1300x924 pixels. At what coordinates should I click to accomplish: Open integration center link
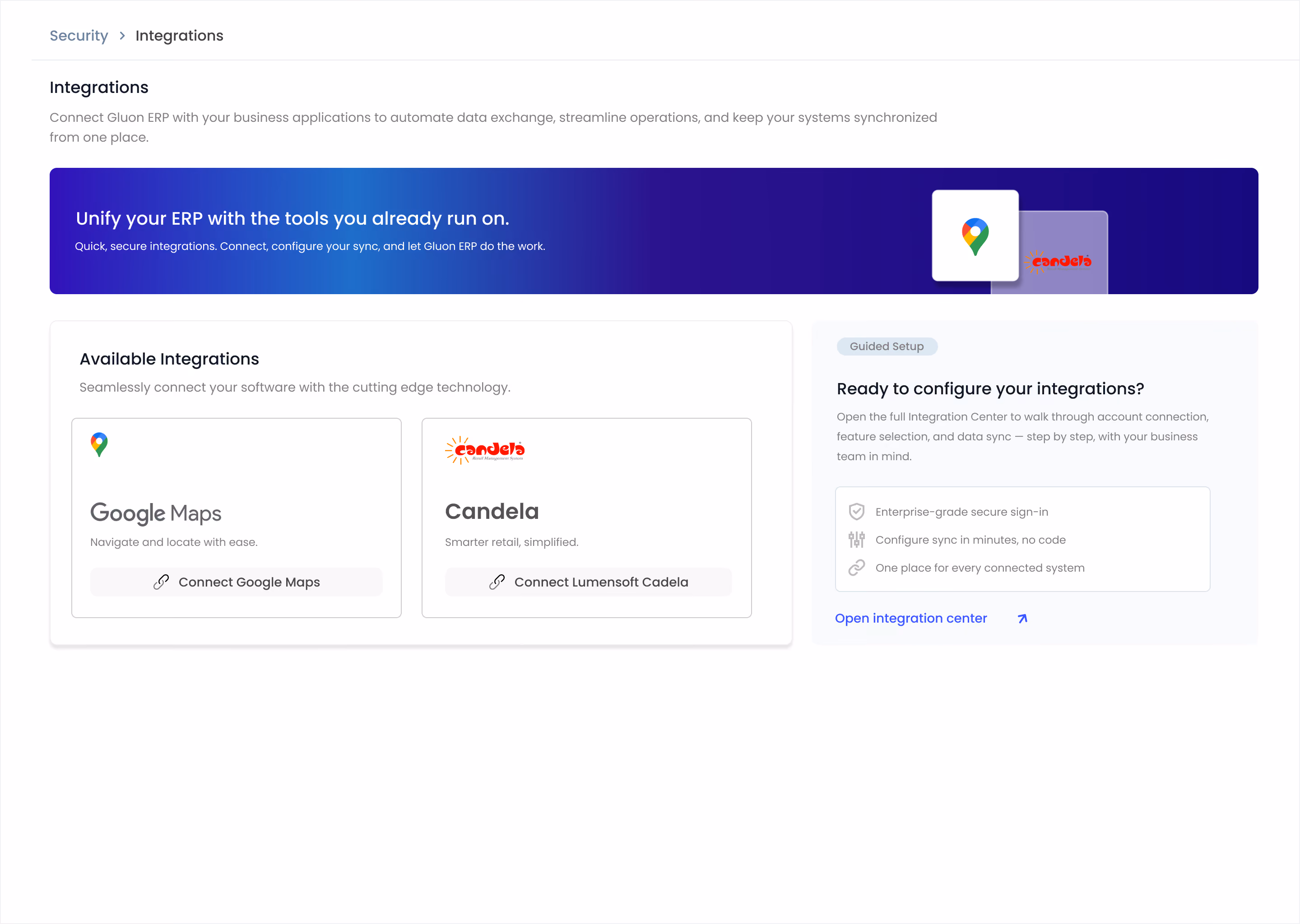pyautogui.click(x=911, y=619)
